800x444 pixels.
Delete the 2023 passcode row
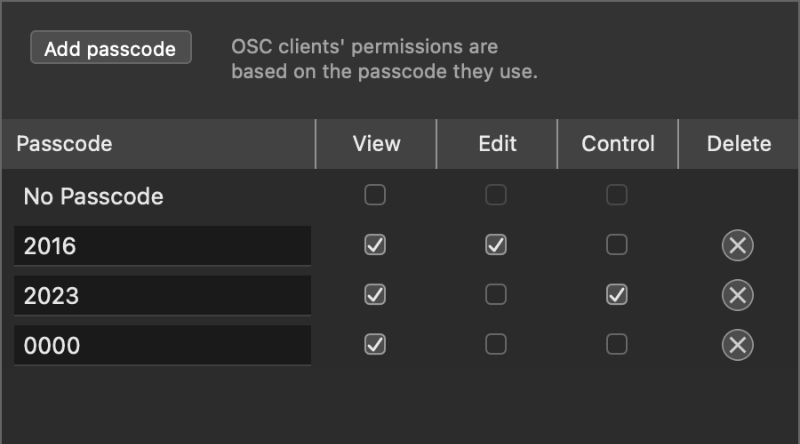tap(737, 295)
